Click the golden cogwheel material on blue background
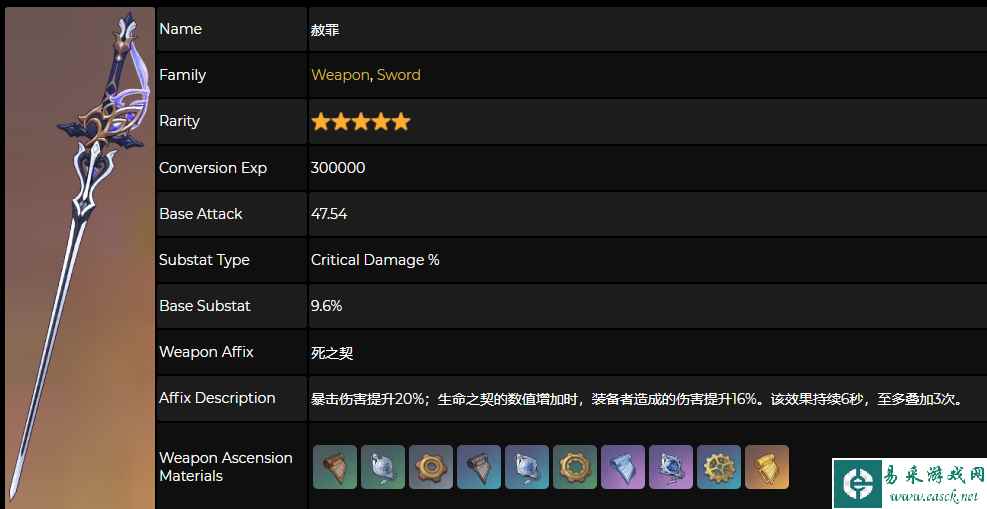This screenshot has width=987, height=509. coord(719,467)
